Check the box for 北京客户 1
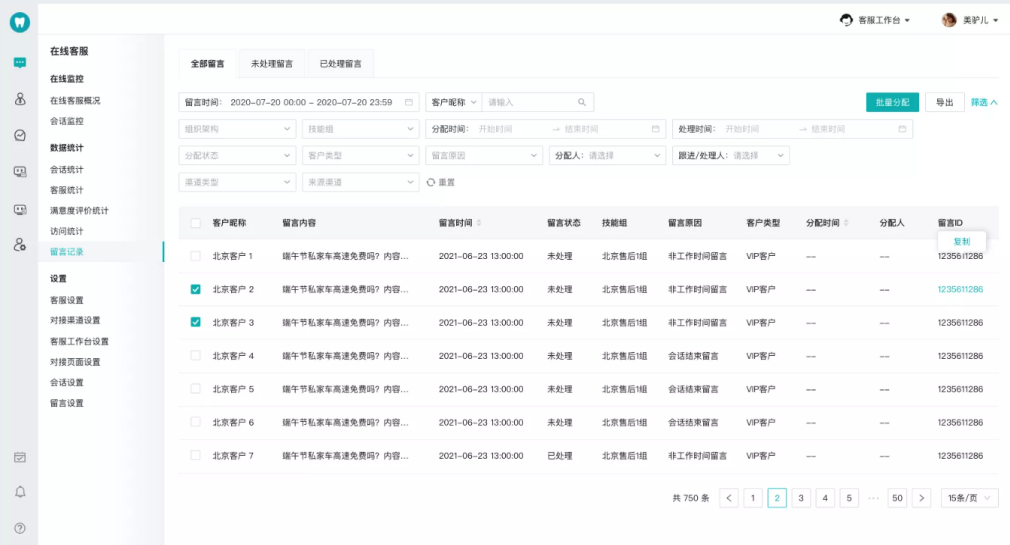Viewport: 1010px width, 545px height. [x=196, y=256]
